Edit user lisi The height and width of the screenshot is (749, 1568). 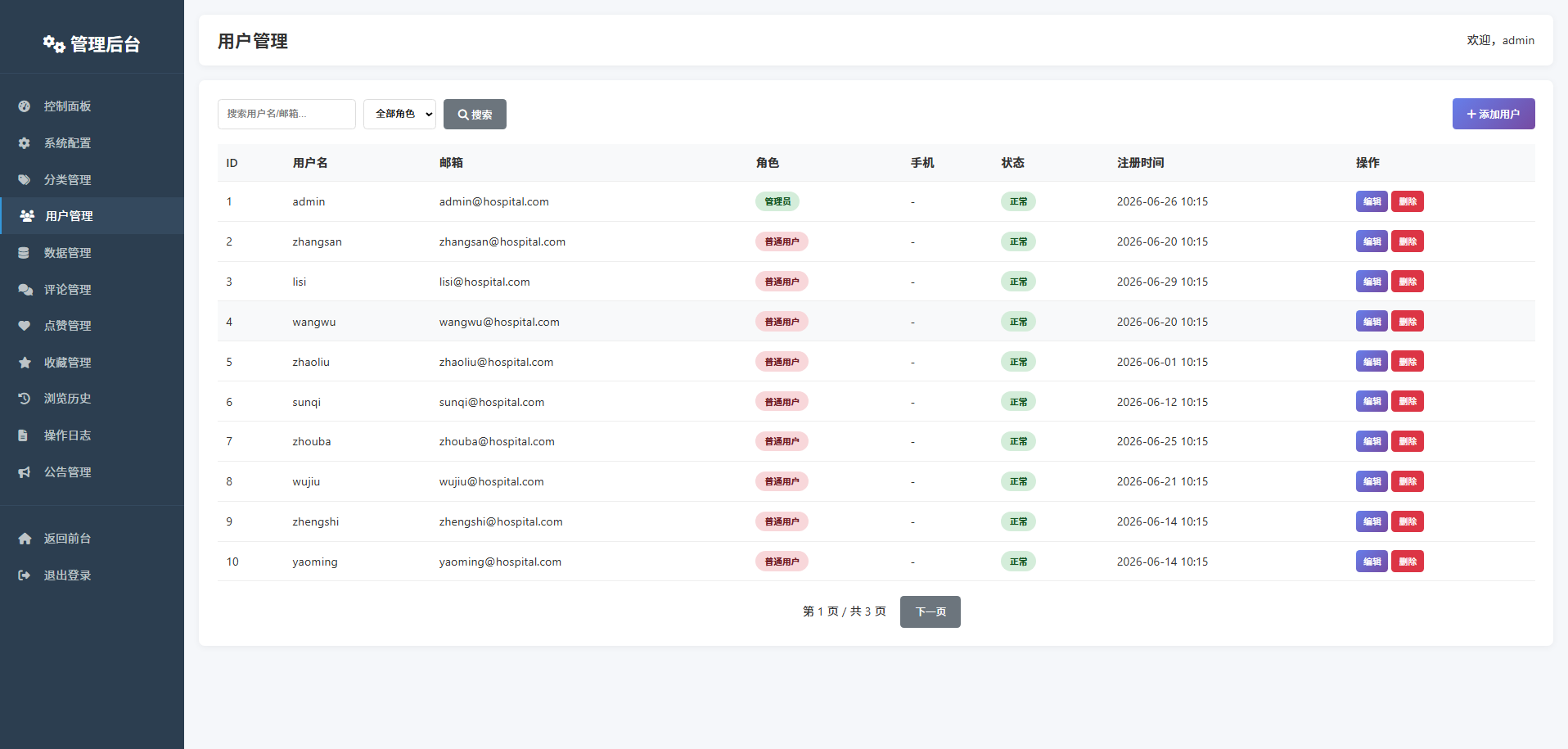1372,282
